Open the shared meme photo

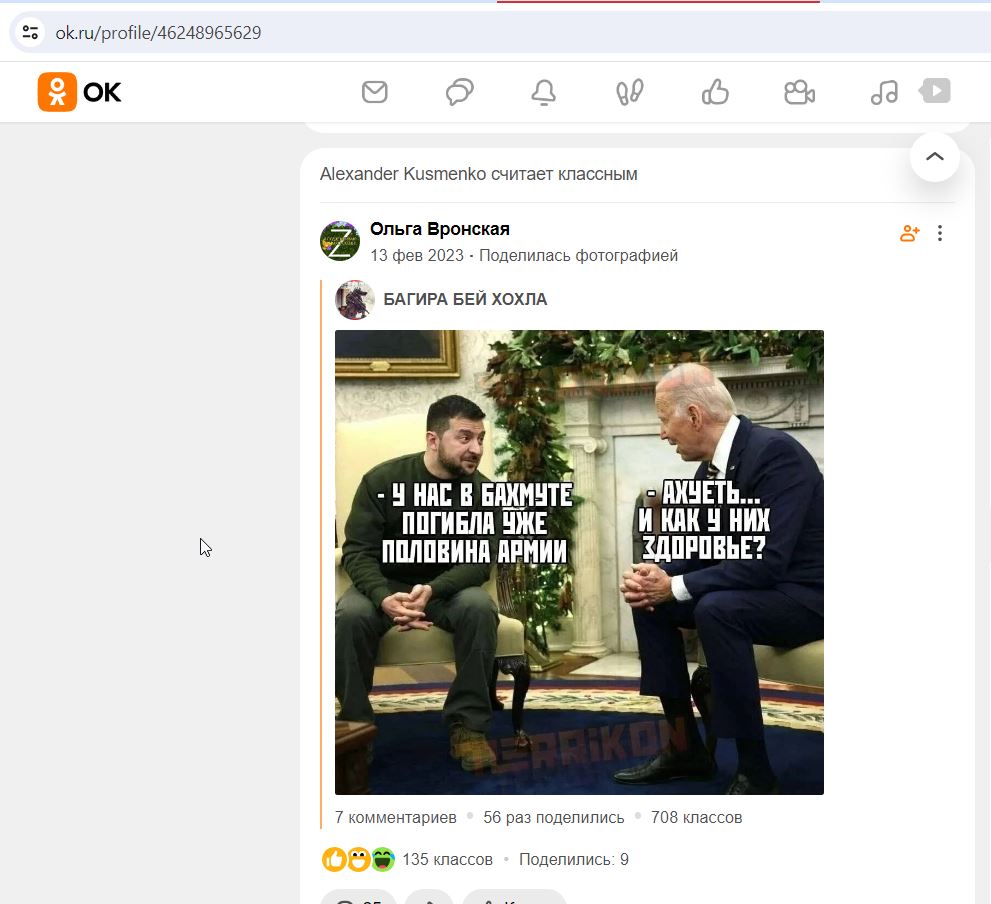click(x=579, y=562)
